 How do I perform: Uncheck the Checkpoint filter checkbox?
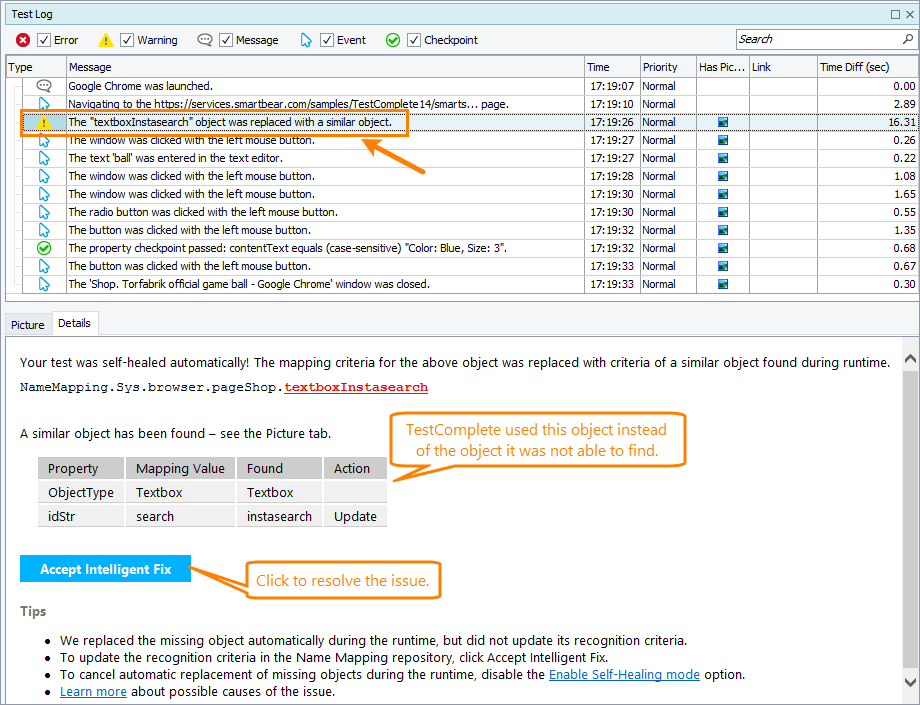pos(413,40)
